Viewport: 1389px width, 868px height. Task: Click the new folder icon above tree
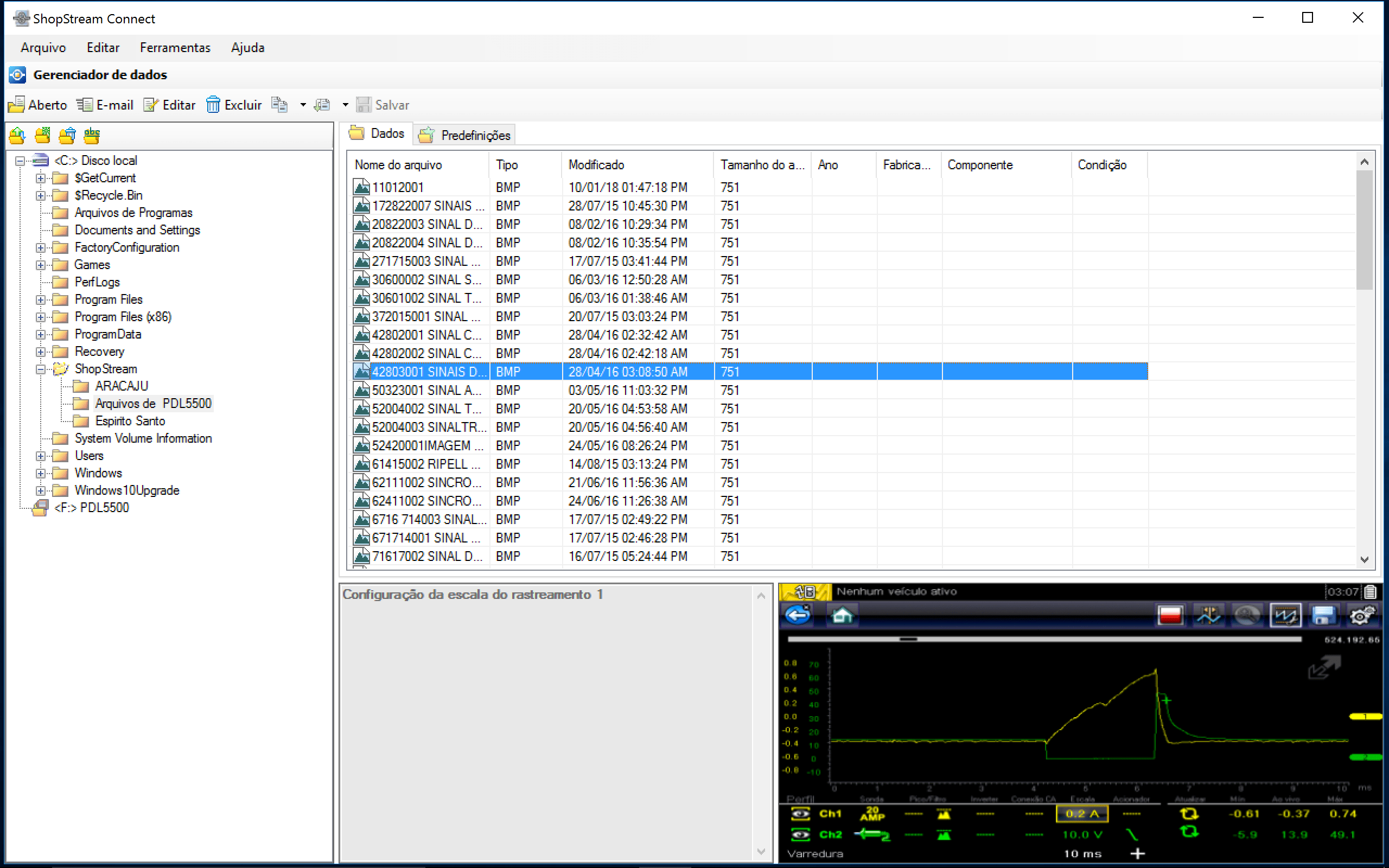42,136
